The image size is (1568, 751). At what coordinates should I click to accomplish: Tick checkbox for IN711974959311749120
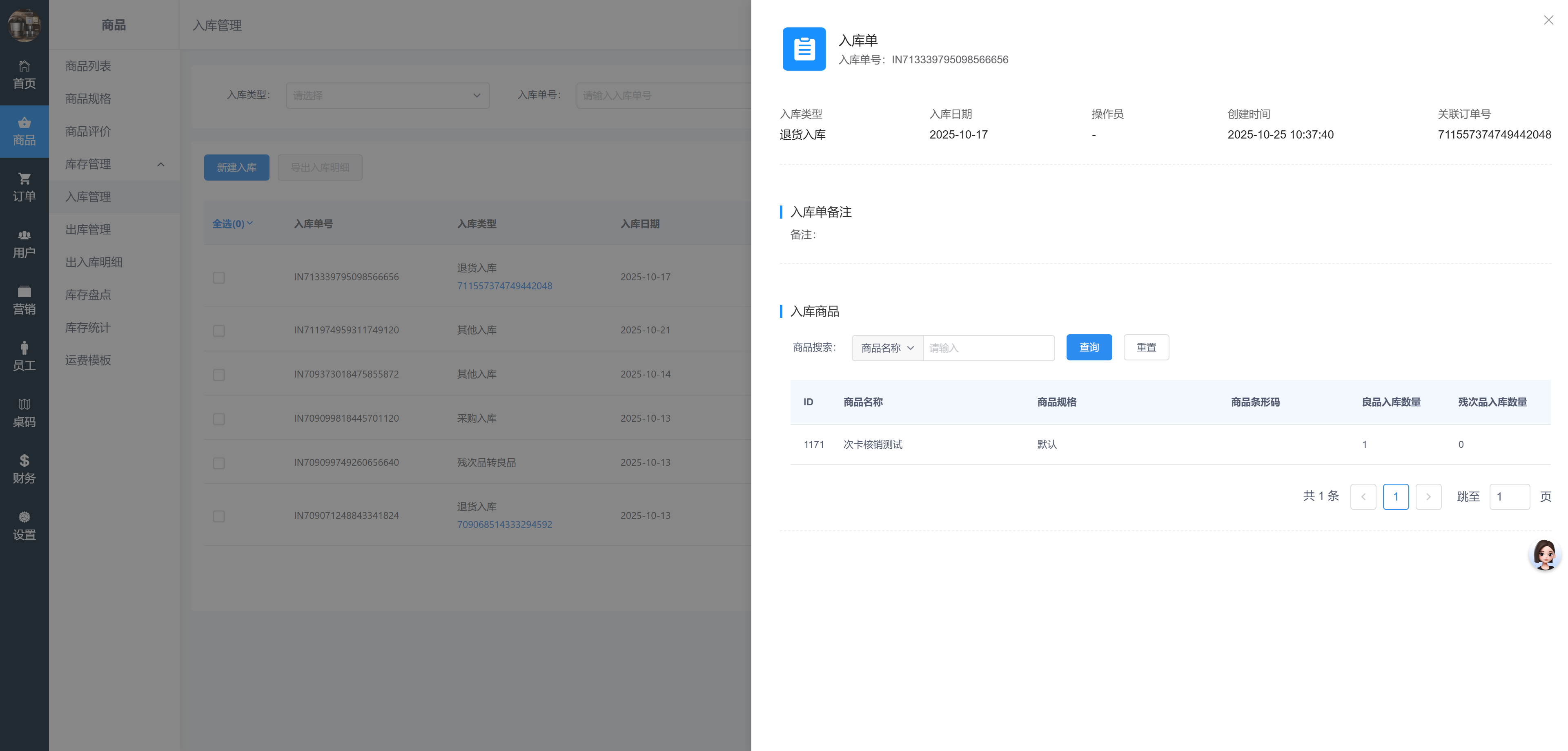(x=218, y=331)
